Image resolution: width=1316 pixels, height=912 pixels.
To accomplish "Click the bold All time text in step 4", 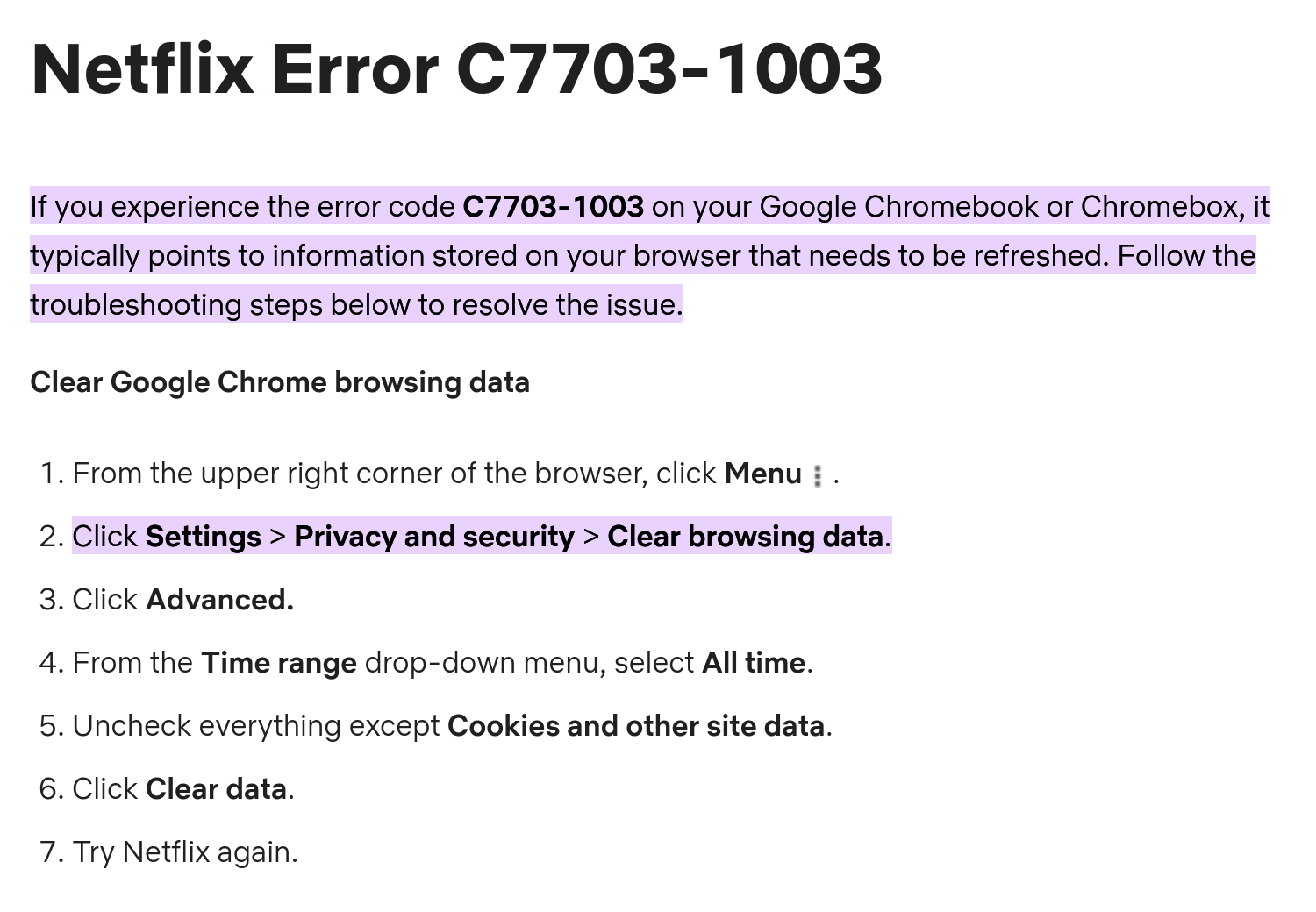I will click(x=754, y=663).
